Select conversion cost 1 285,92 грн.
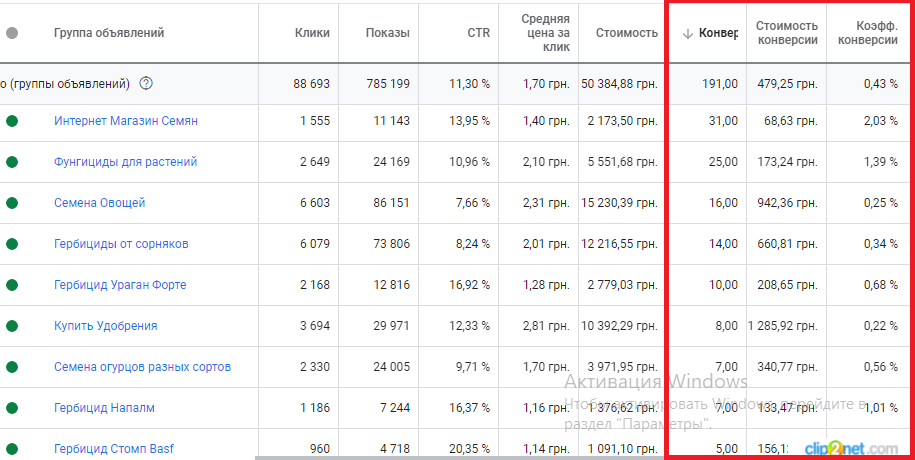This screenshot has width=915, height=460. pos(783,326)
